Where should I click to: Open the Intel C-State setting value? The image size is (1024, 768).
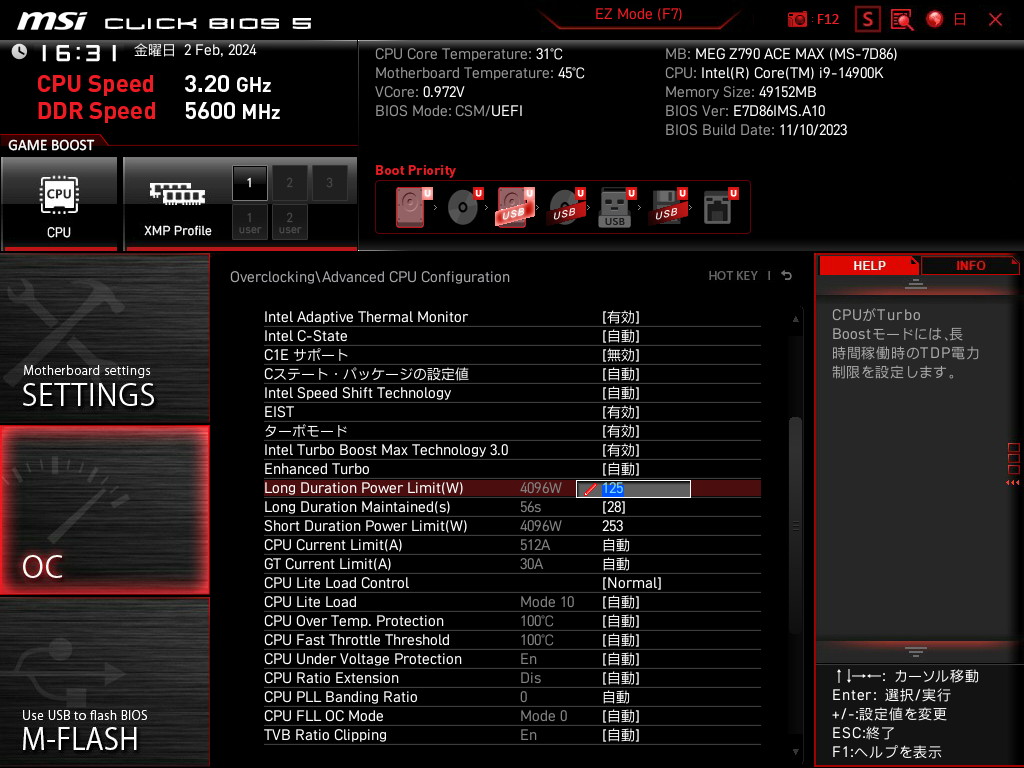(620, 336)
